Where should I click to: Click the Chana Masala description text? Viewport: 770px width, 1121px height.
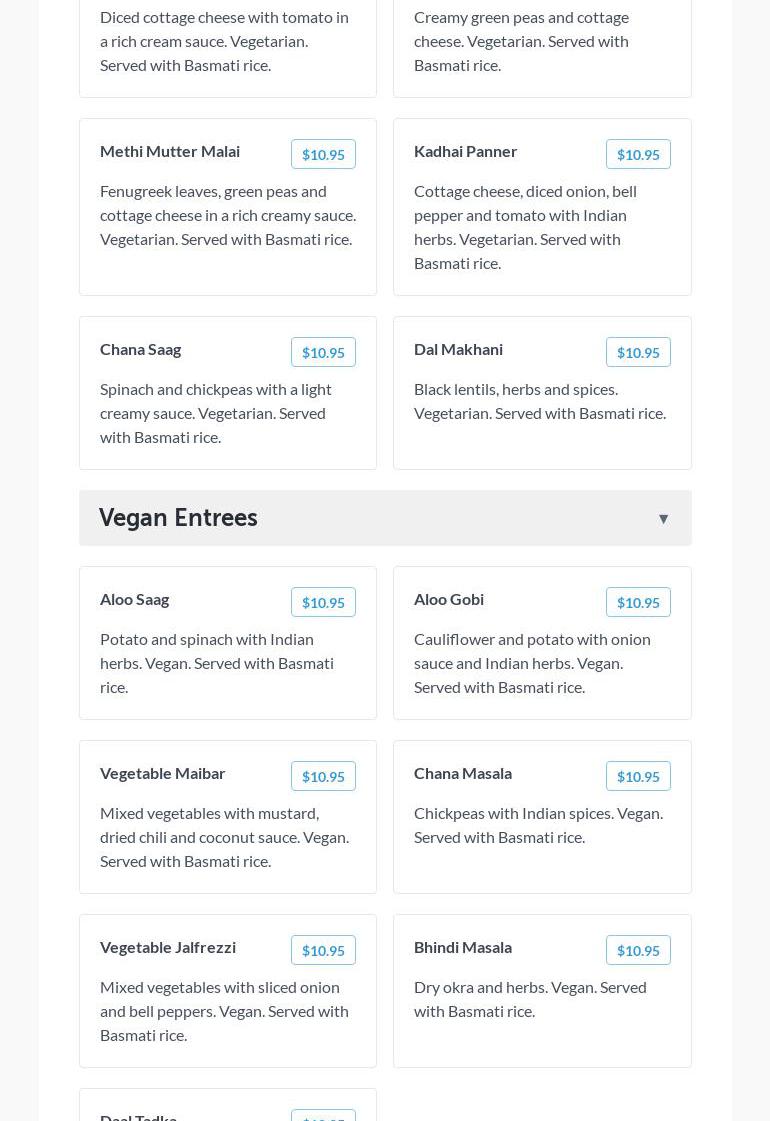click(x=538, y=825)
